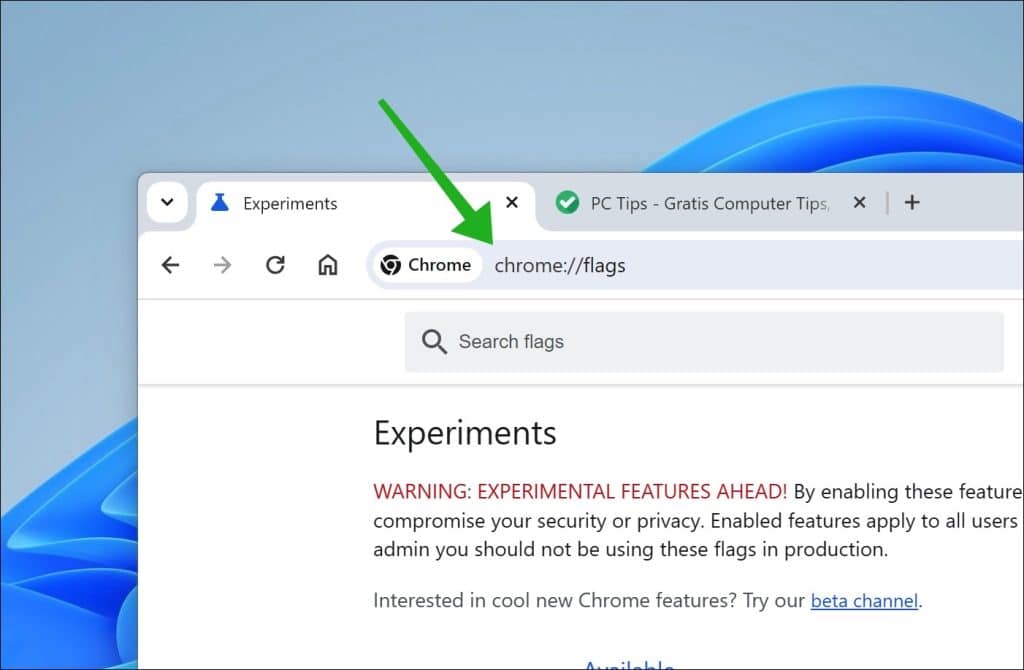Image resolution: width=1024 pixels, height=670 pixels.
Task: Close the Experiments tab
Action: coord(512,202)
